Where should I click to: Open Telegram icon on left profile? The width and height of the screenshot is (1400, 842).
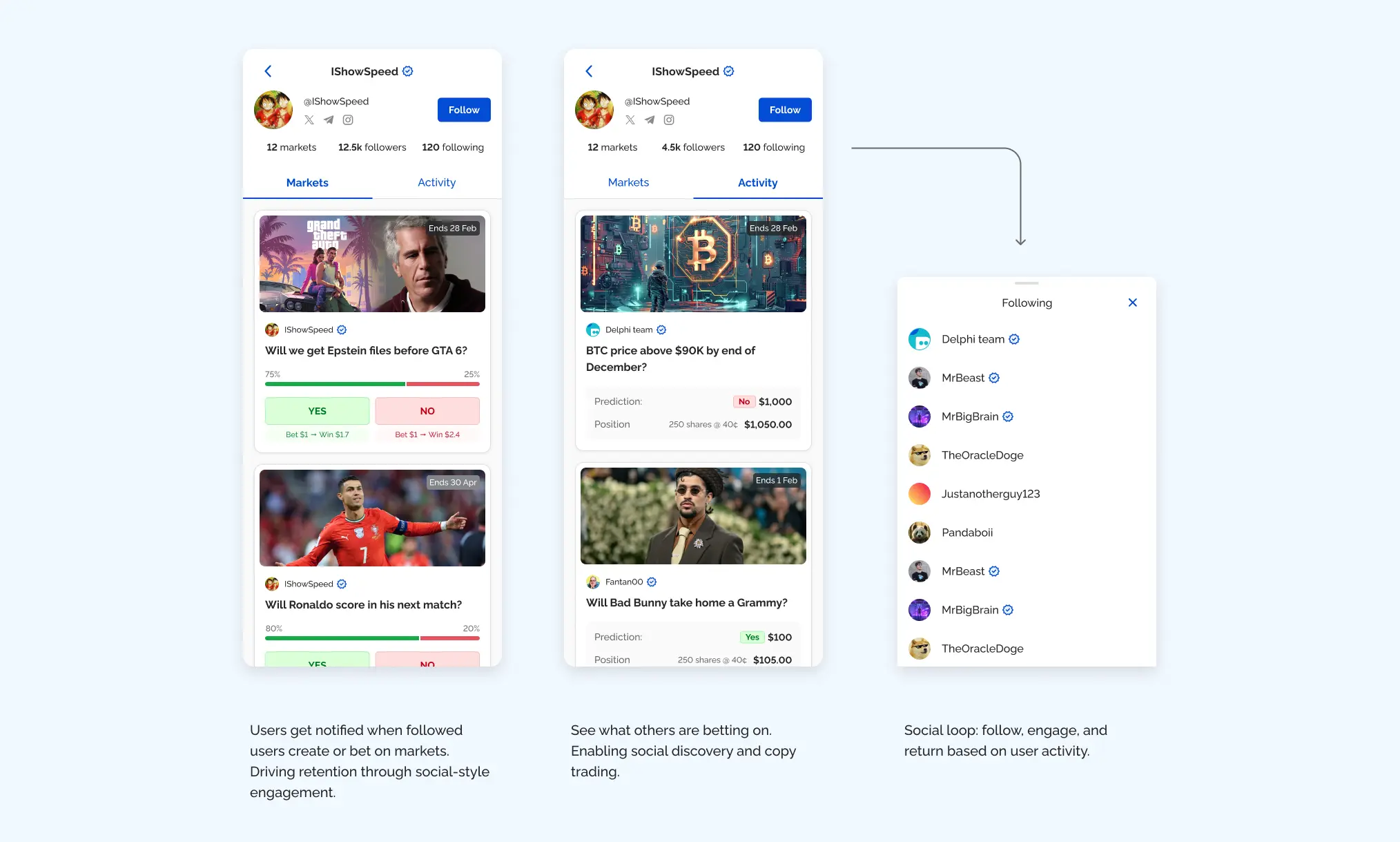(x=329, y=120)
